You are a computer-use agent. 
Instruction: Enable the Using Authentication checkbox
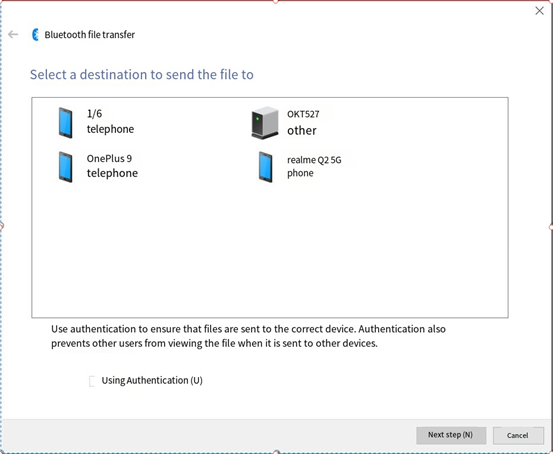coord(92,381)
